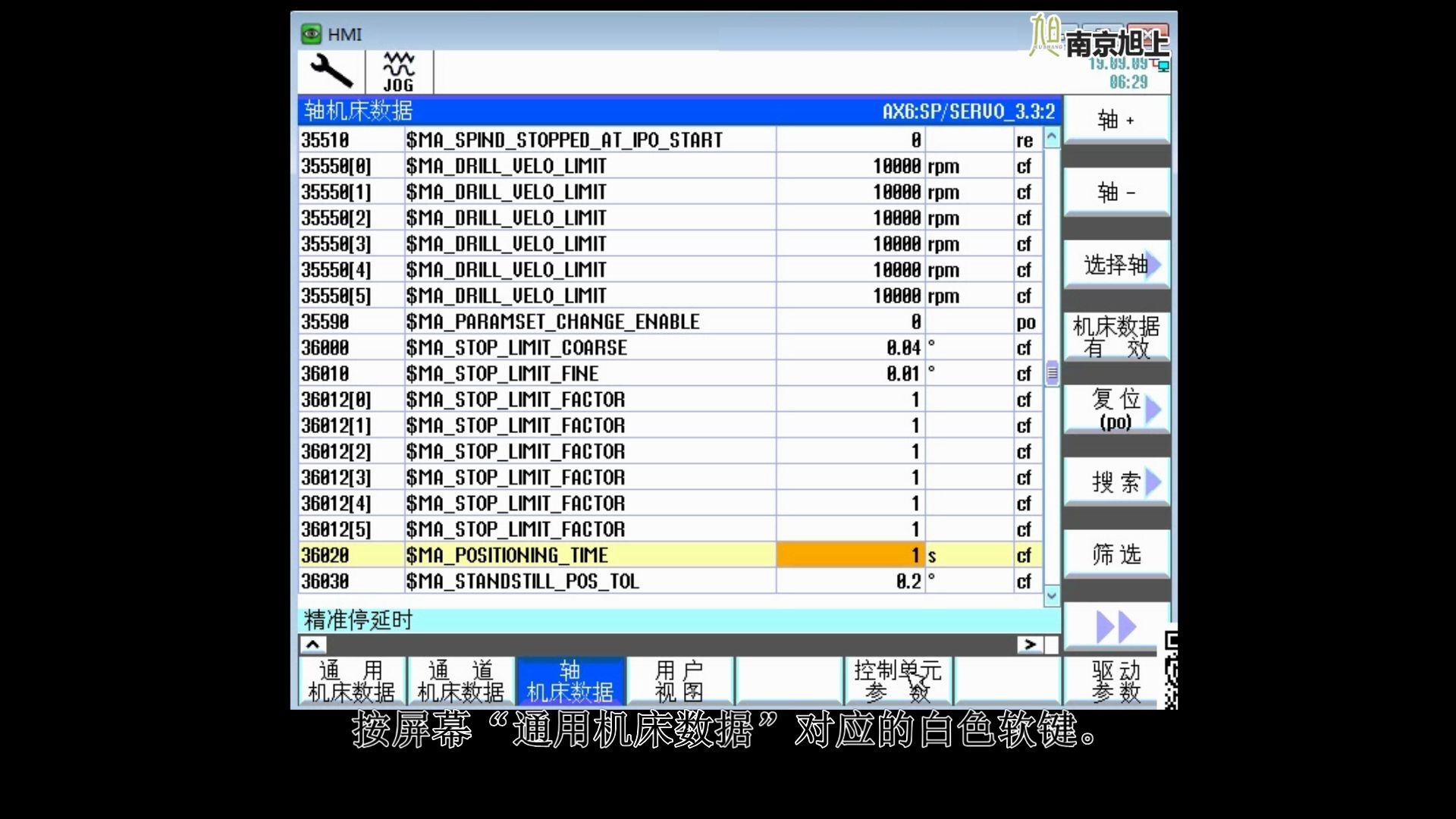Image resolution: width=1456 pixels, height=819 pixels.
Task: Open the 搜索 softkey
Action: (x=1116, y=482)
